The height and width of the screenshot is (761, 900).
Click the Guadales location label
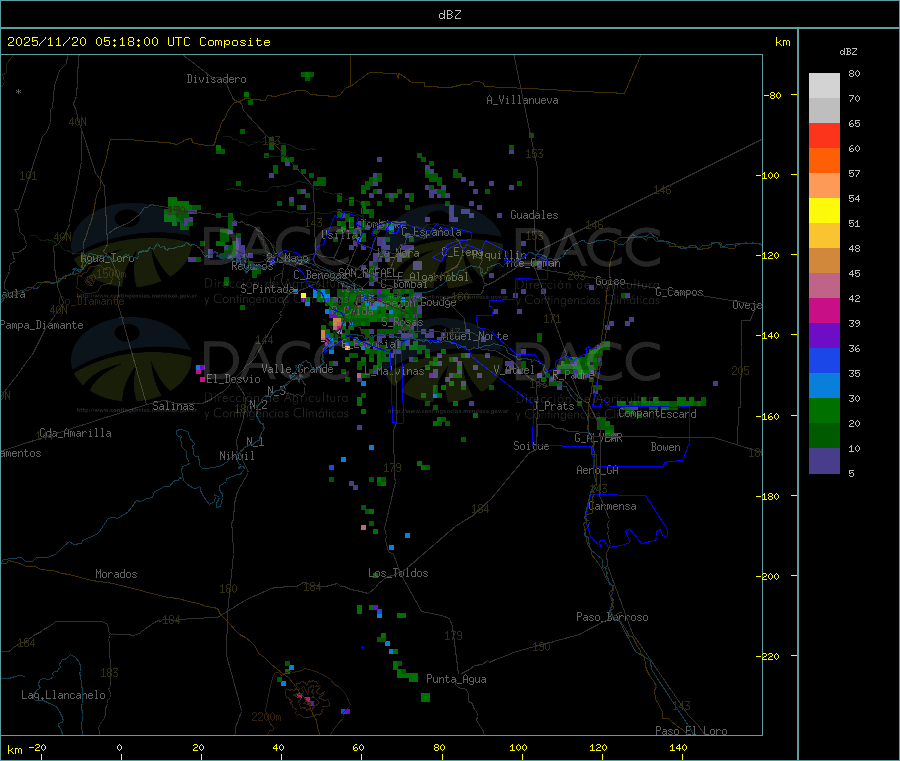coord(534,215)
